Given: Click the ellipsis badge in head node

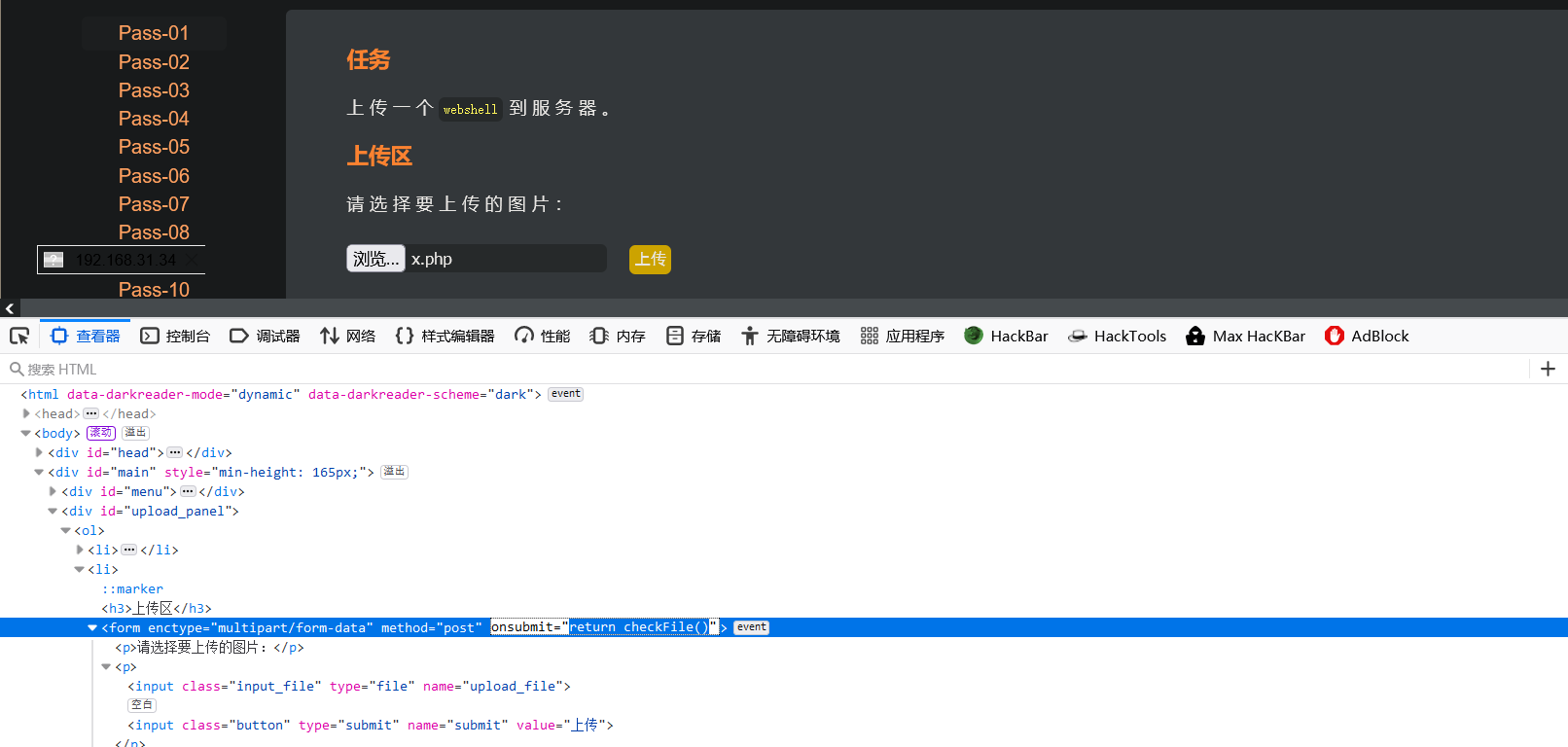Looking at the screenshot, I should tap(91, 413).
